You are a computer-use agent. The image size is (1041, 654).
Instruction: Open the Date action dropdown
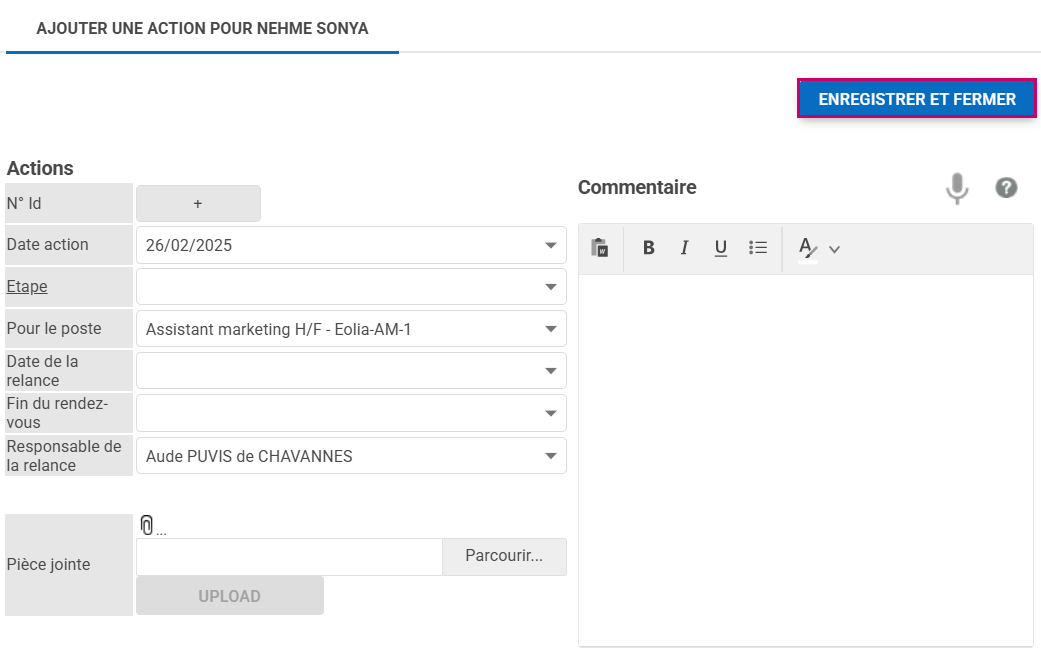click(550, 245)
